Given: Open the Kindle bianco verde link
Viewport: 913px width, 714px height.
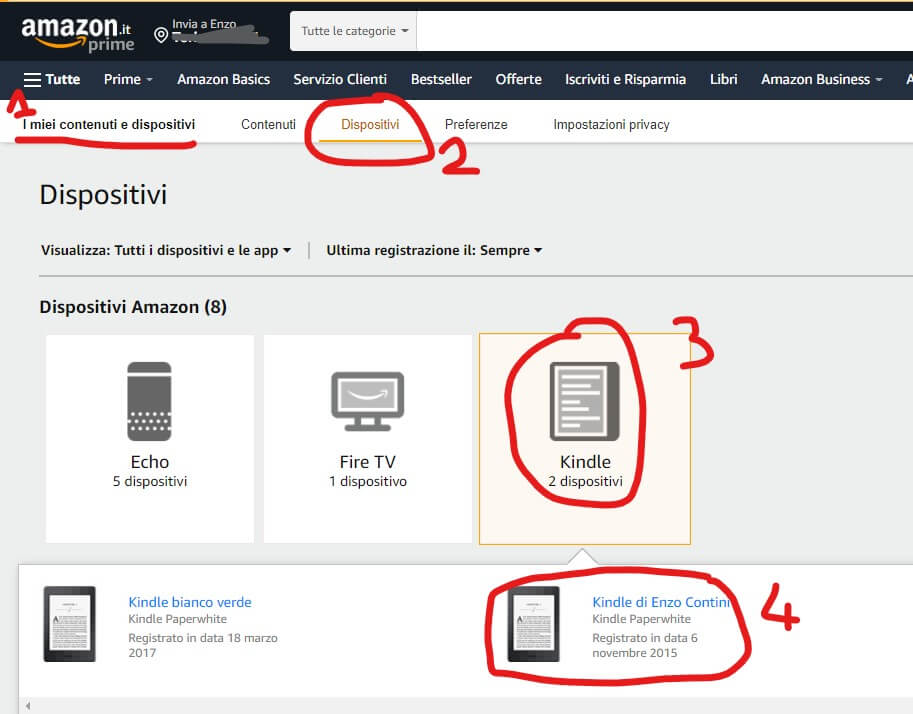Looking at the screenshot, I should (x=190, y=602).
